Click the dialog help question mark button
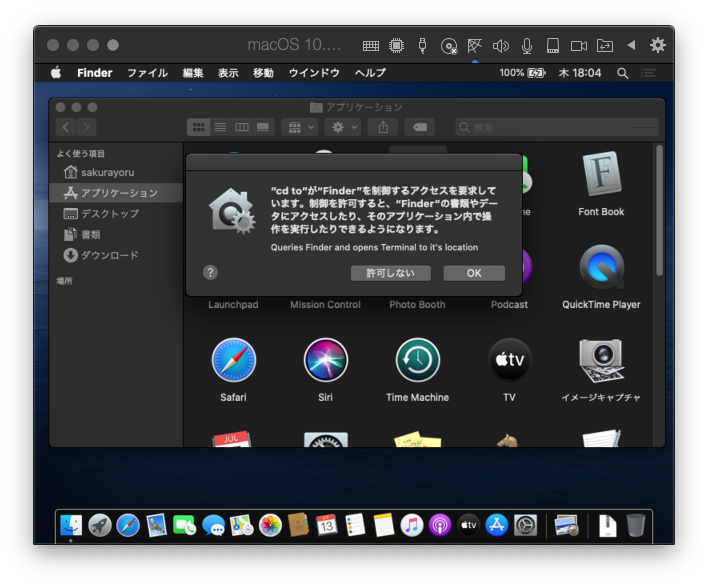Image resolution: width=708 pixels, height=586 pixels. click(210, 272)
